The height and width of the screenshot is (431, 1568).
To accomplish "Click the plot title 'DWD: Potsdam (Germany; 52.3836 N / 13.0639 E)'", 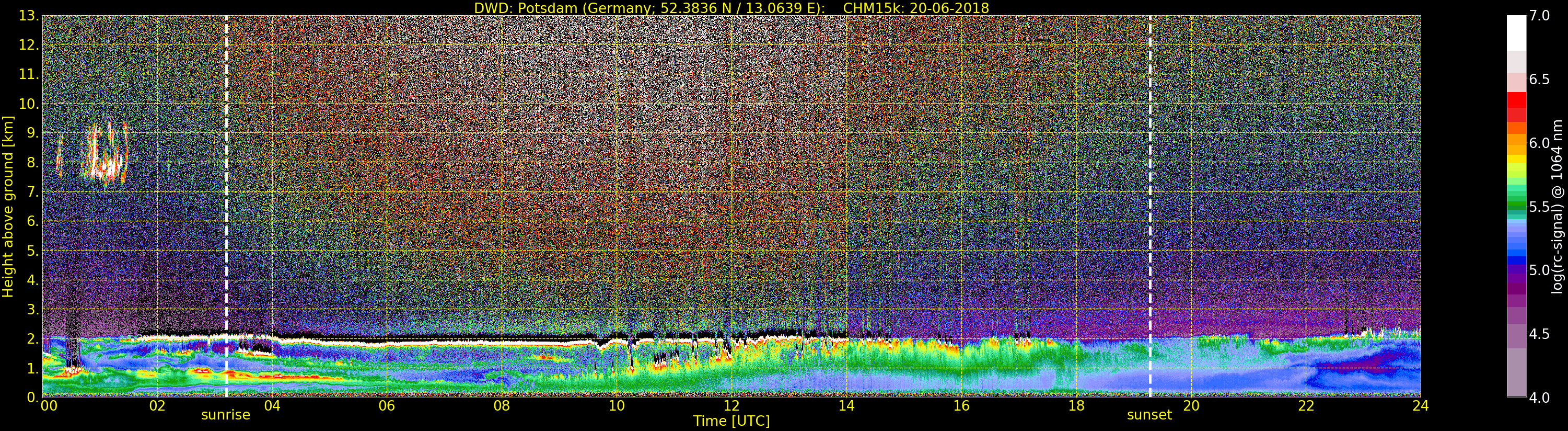I will (x=649, y=8).
